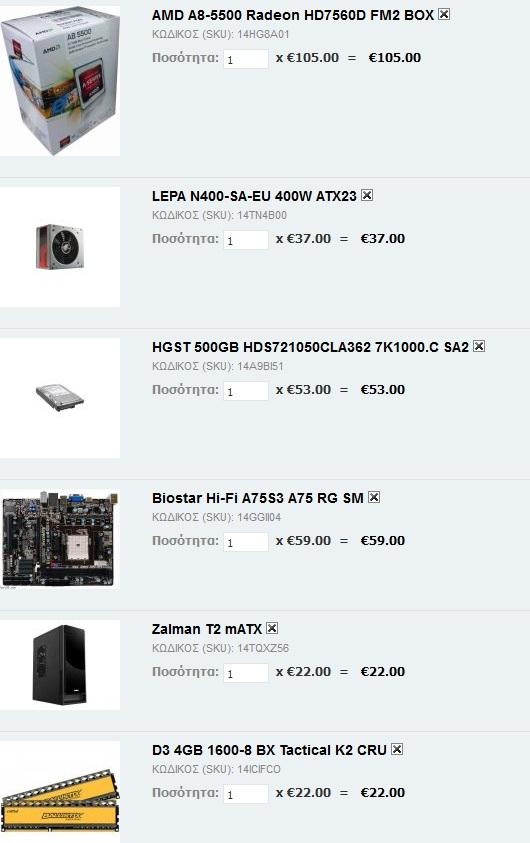This screenshot has width=530, height=843.
Task: Click X icon next to Zalman T2 mATX
Action: click(272, 628)
